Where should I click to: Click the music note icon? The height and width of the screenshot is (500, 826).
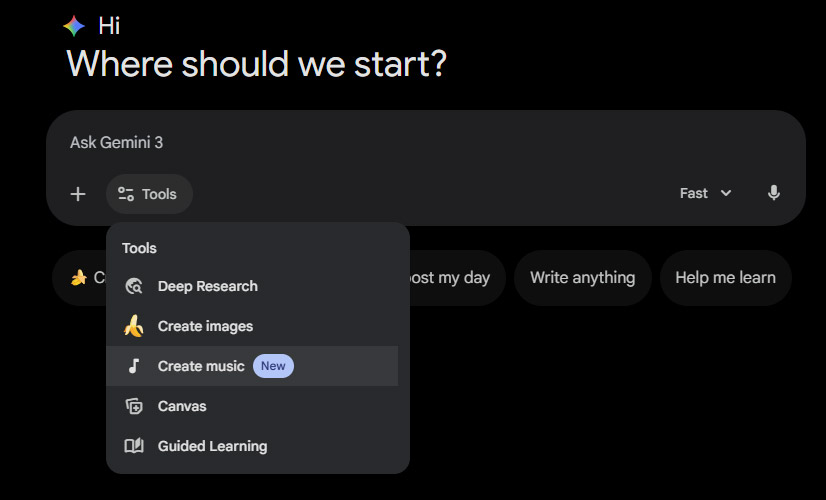click(134, 366)
